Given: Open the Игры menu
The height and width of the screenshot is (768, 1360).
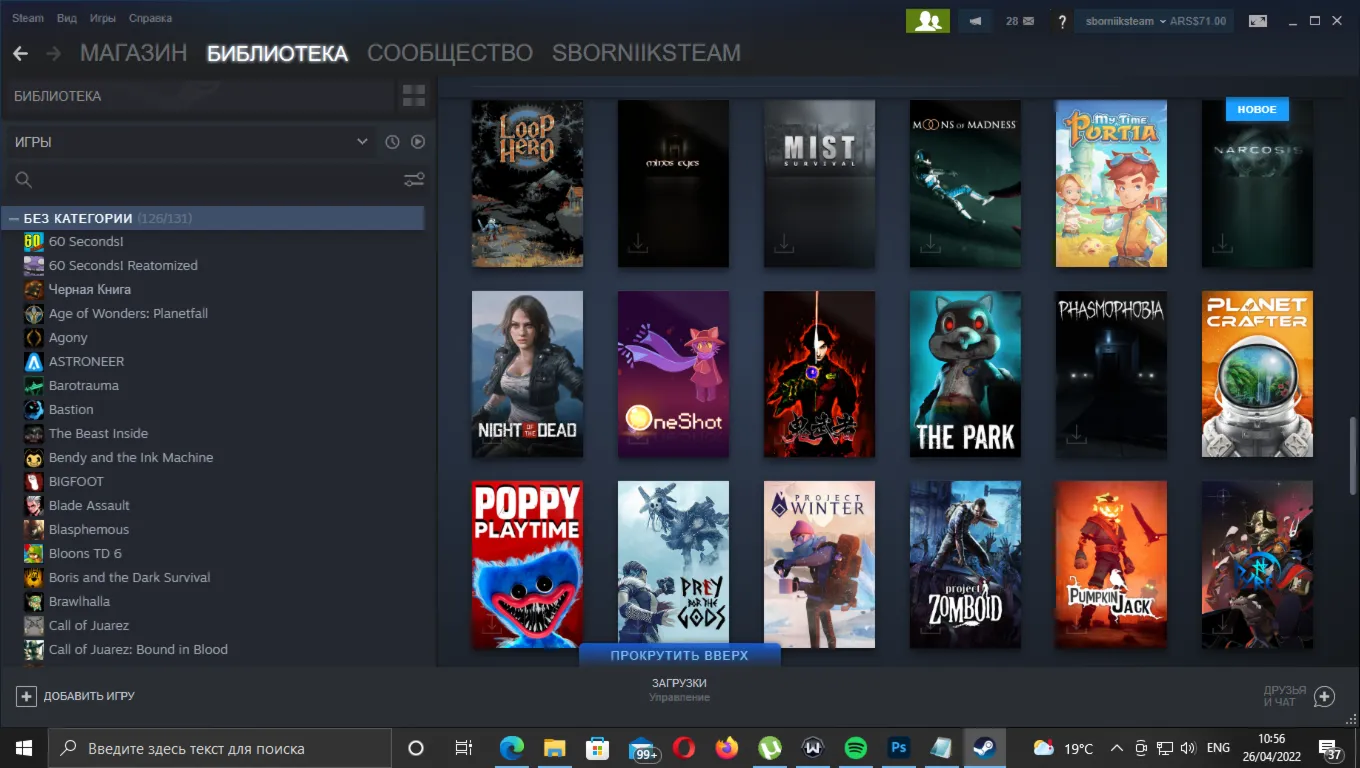Looking at the screenshot, I should point(102,18).
